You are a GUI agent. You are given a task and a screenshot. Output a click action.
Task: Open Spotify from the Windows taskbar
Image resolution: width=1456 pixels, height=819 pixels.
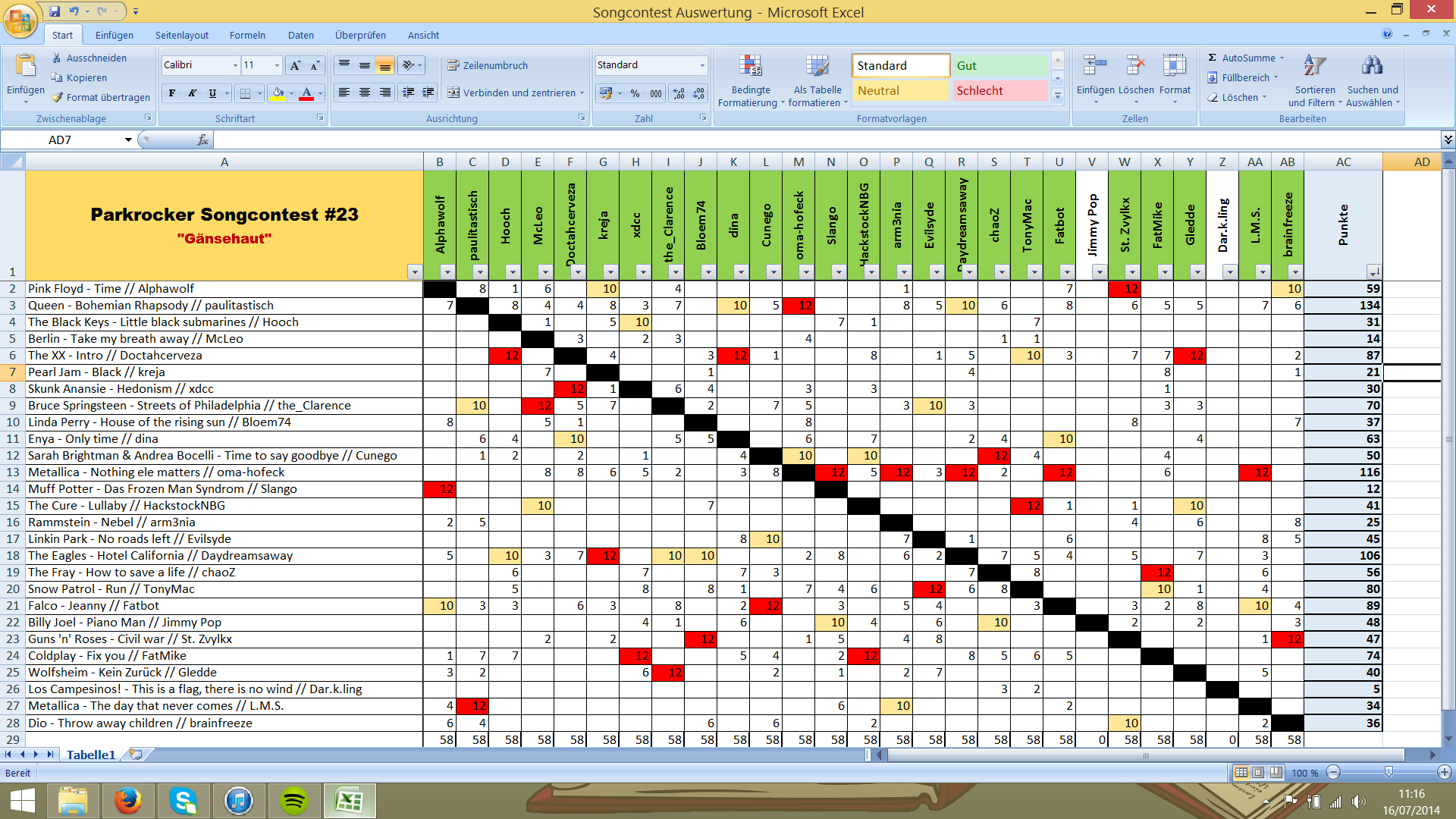[293, 801]
